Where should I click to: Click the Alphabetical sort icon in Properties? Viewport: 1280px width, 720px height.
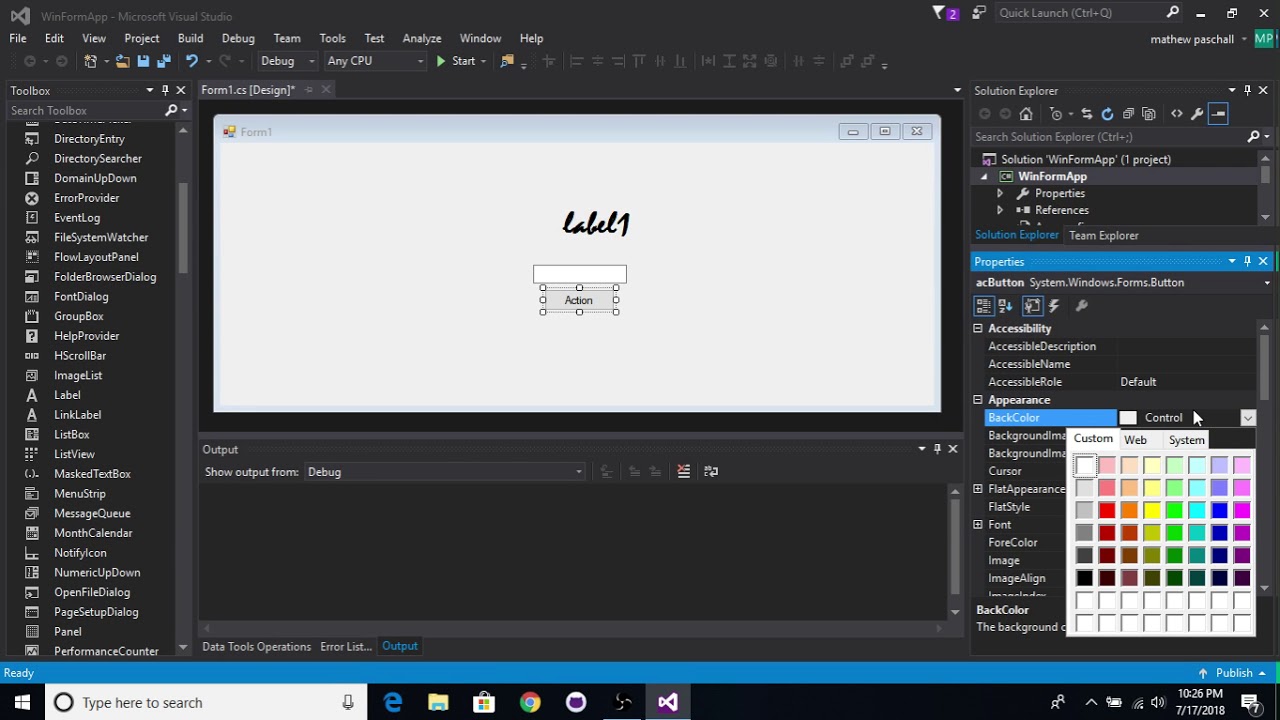1006,306
